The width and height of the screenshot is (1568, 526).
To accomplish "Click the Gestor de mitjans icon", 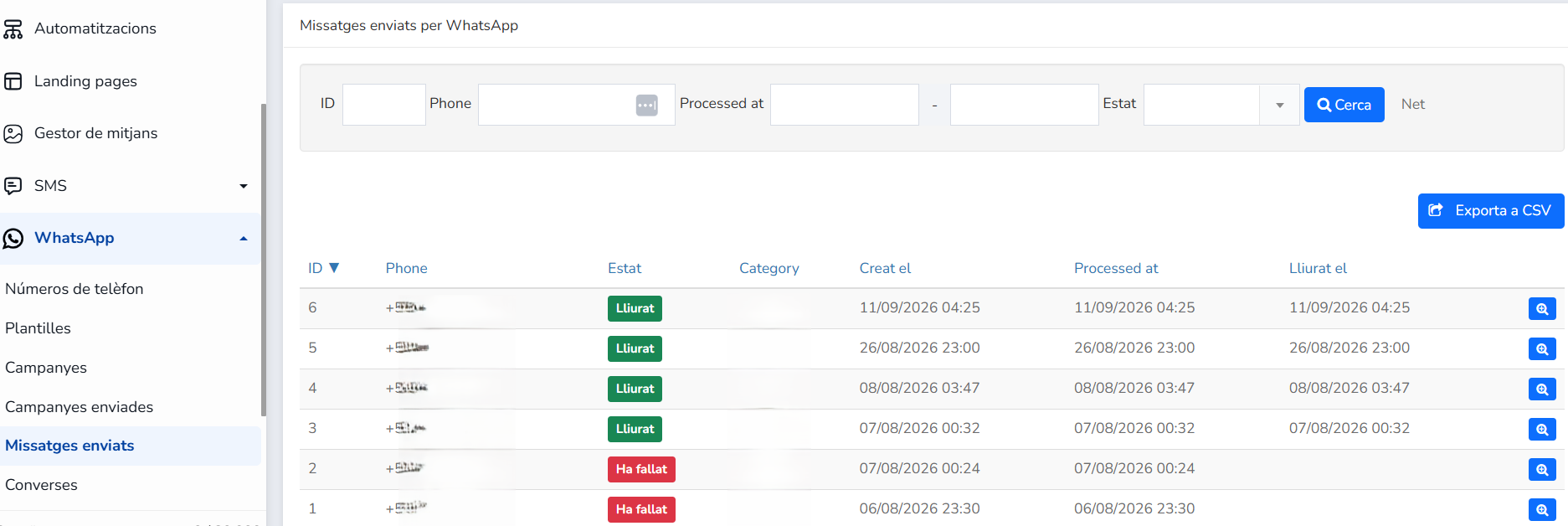I will [x=13, y=133].
